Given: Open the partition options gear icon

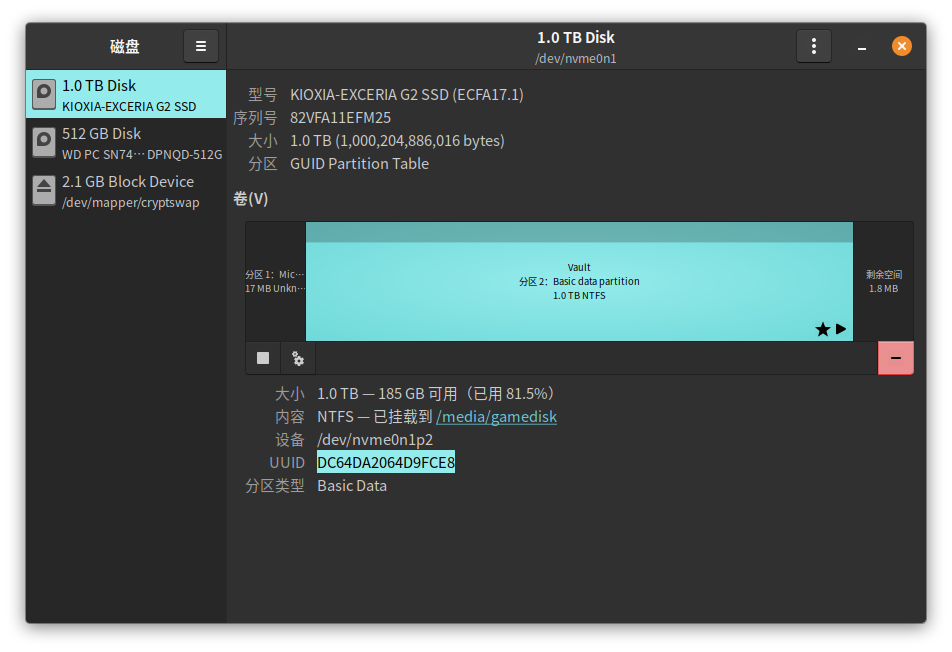Looking at the screenshot, I should coord(298,358).
